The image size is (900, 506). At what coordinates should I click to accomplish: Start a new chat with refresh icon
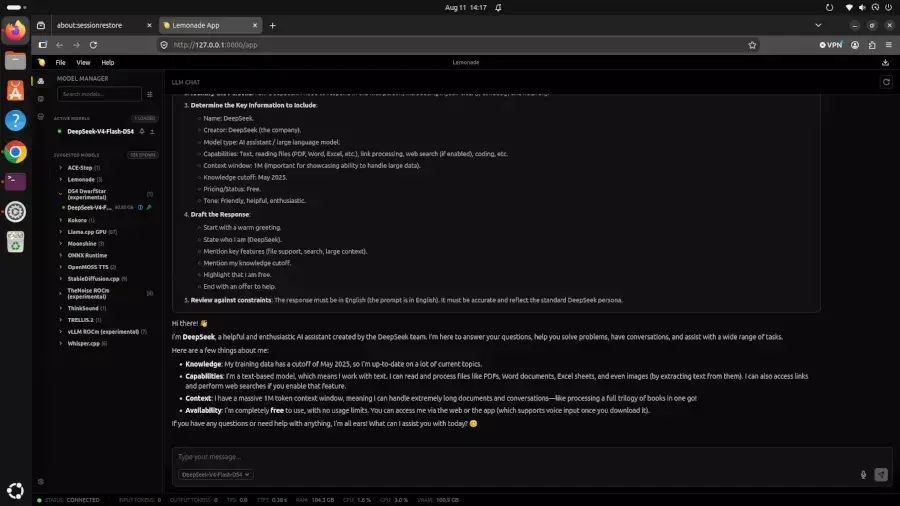886,82
